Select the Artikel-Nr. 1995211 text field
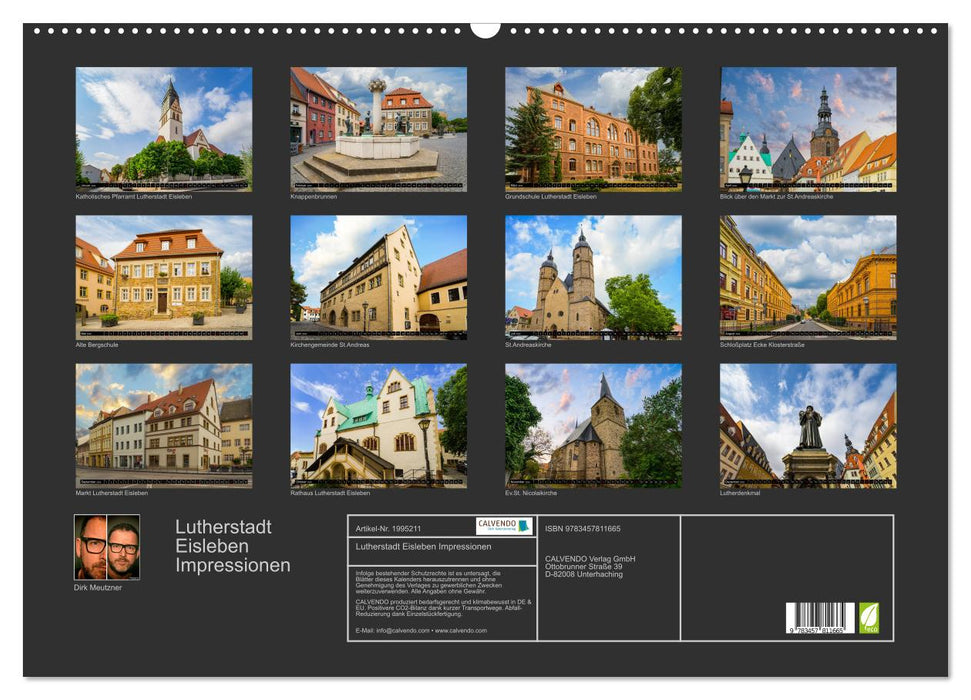The width and height of the screenshot is (971, 700). 388,527
